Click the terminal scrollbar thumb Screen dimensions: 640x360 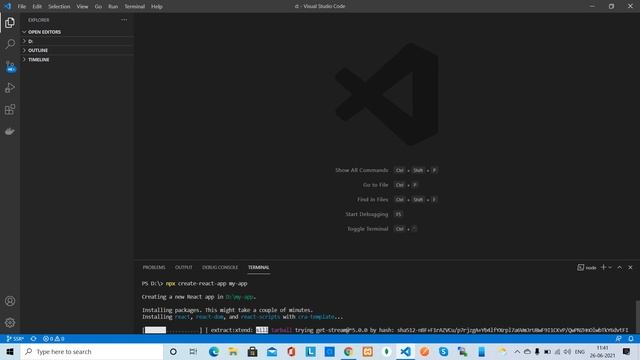click(x=637, y=317)
